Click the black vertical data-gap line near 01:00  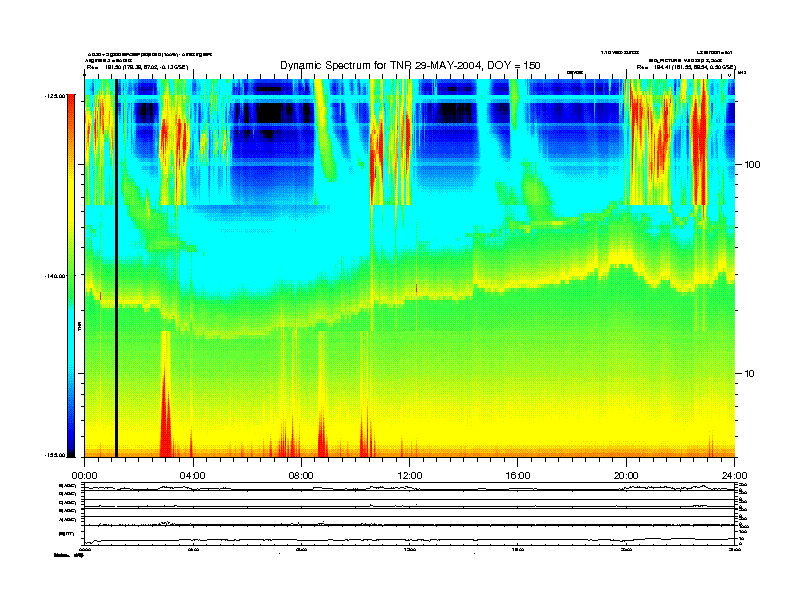(116, 268)
